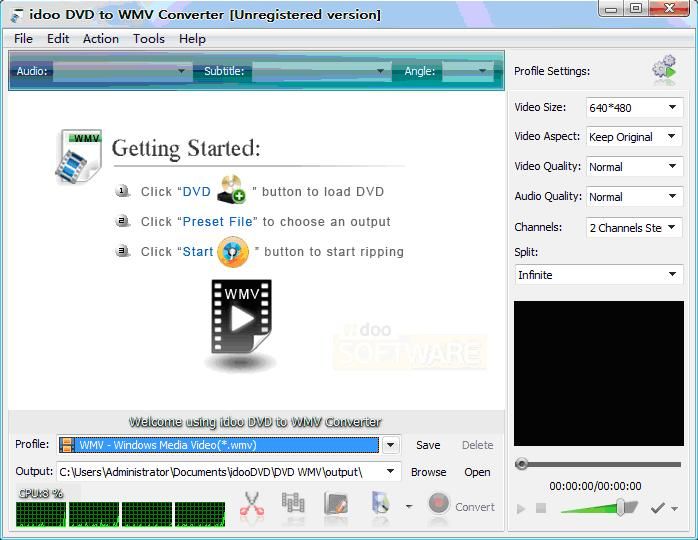Click the preview seek slider handle
The image size is (698, 540).
(x=521, y=464)
